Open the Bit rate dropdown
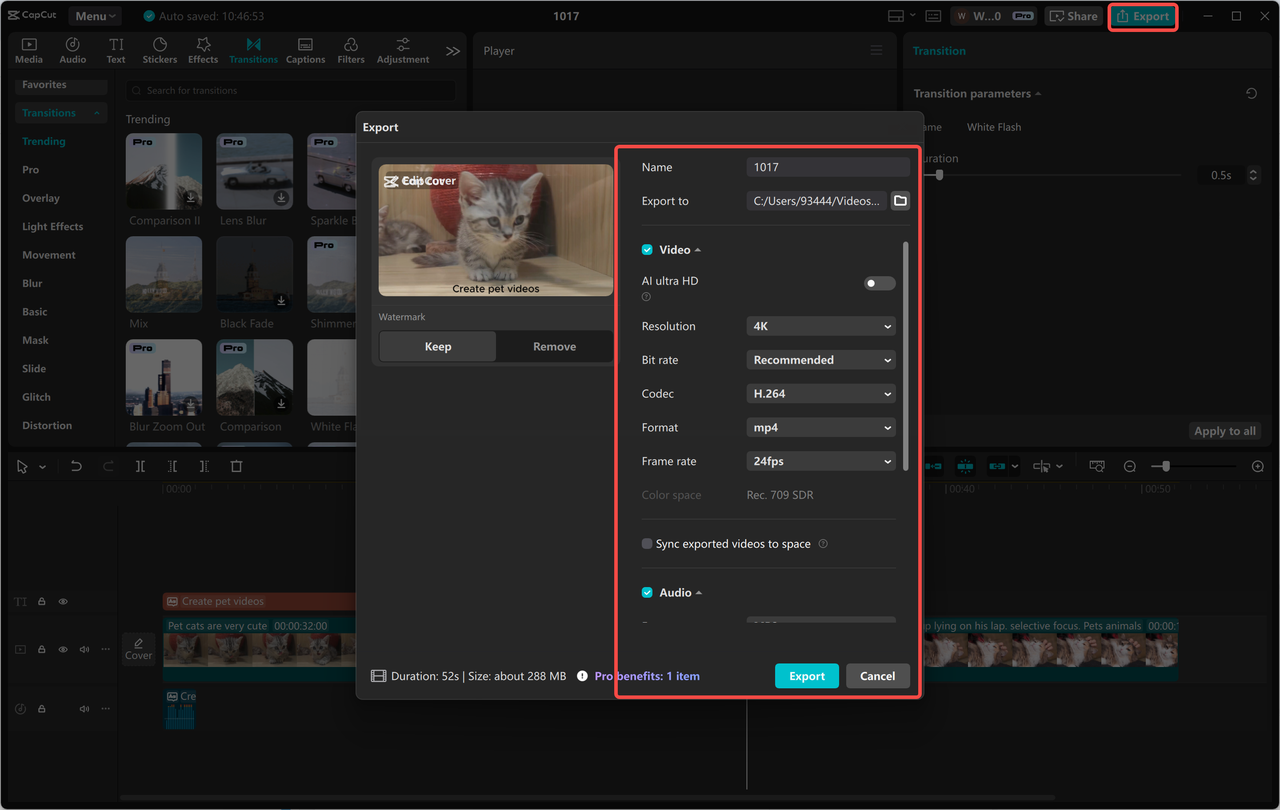This screenshot has height=810, width=1280. click(820, 360)
